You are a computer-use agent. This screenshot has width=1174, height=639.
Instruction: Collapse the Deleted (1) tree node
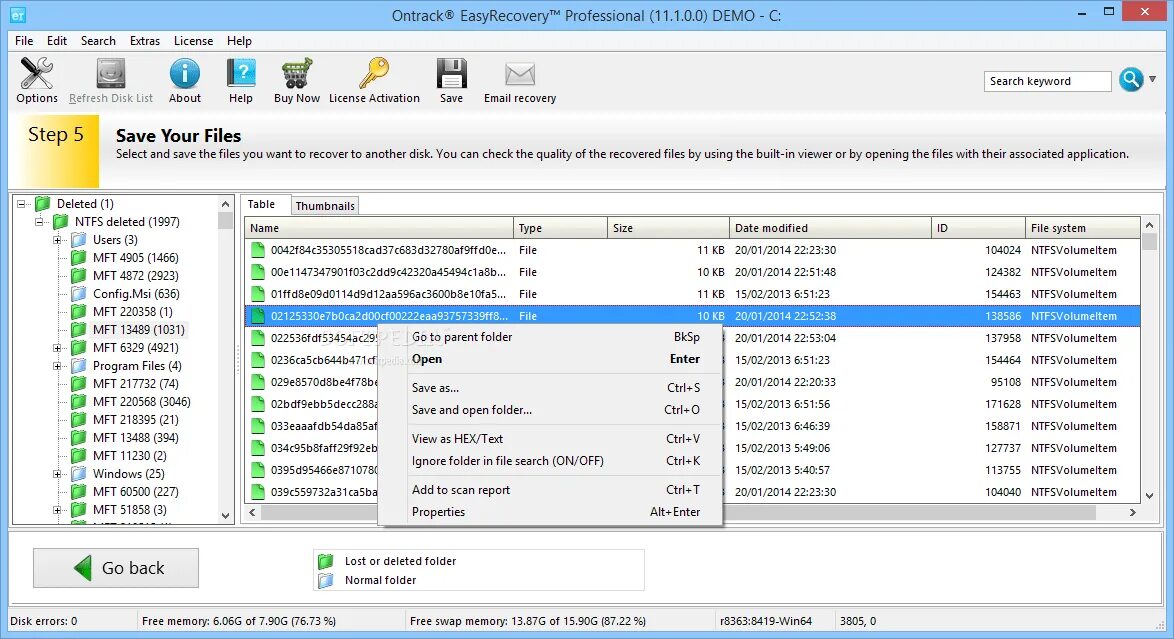(22, 204)
